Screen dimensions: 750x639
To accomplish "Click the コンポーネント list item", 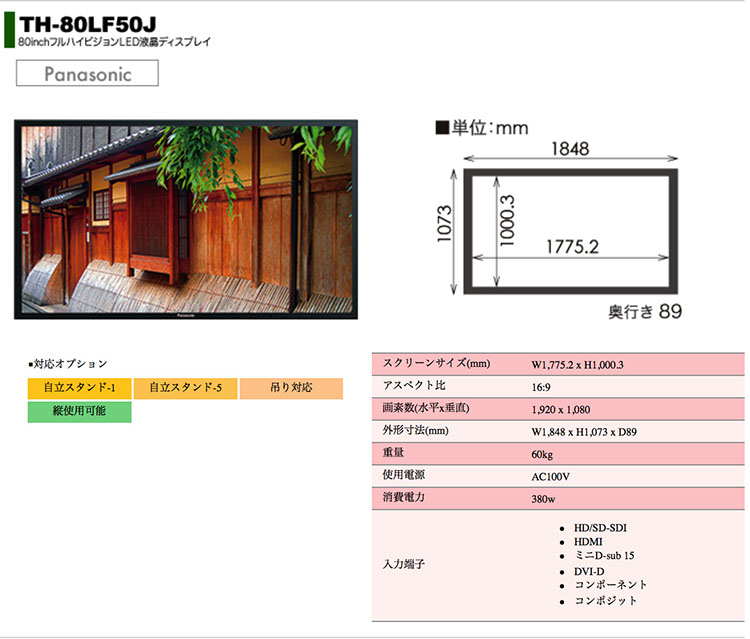I will [610, 585].
